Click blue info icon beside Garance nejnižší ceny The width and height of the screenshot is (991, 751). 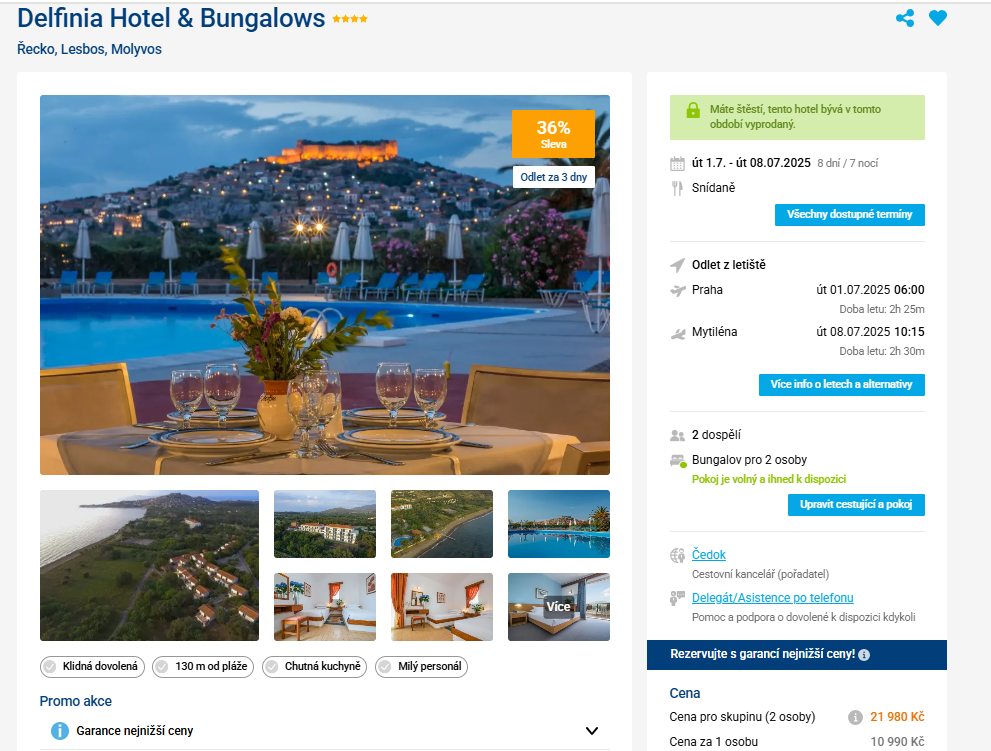click(59, 731)
